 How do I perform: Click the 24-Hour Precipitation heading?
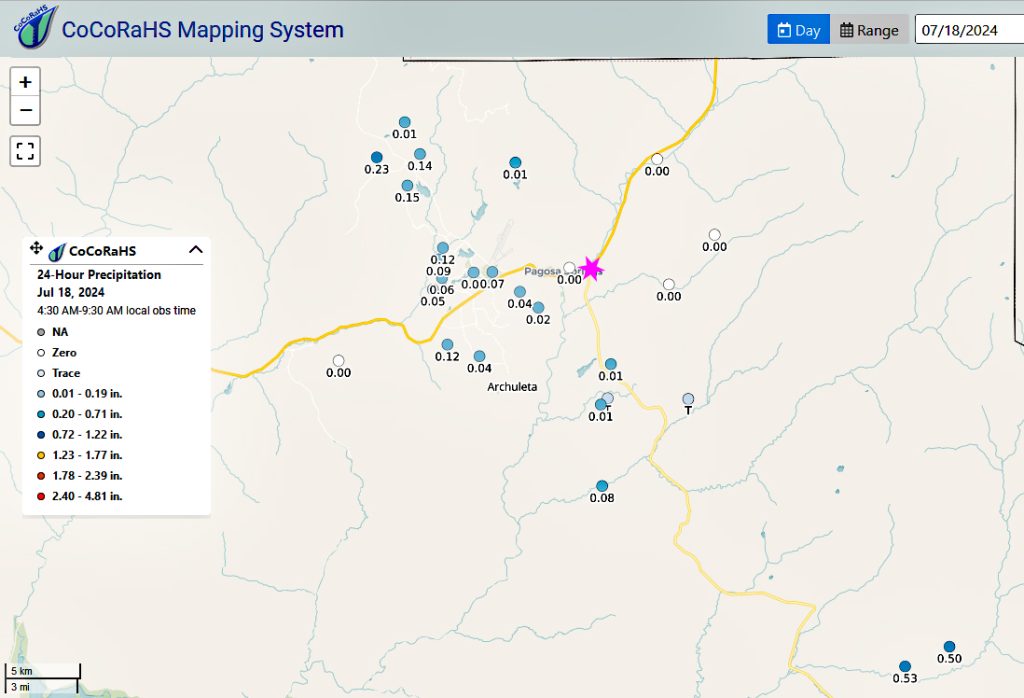point(99,275)
